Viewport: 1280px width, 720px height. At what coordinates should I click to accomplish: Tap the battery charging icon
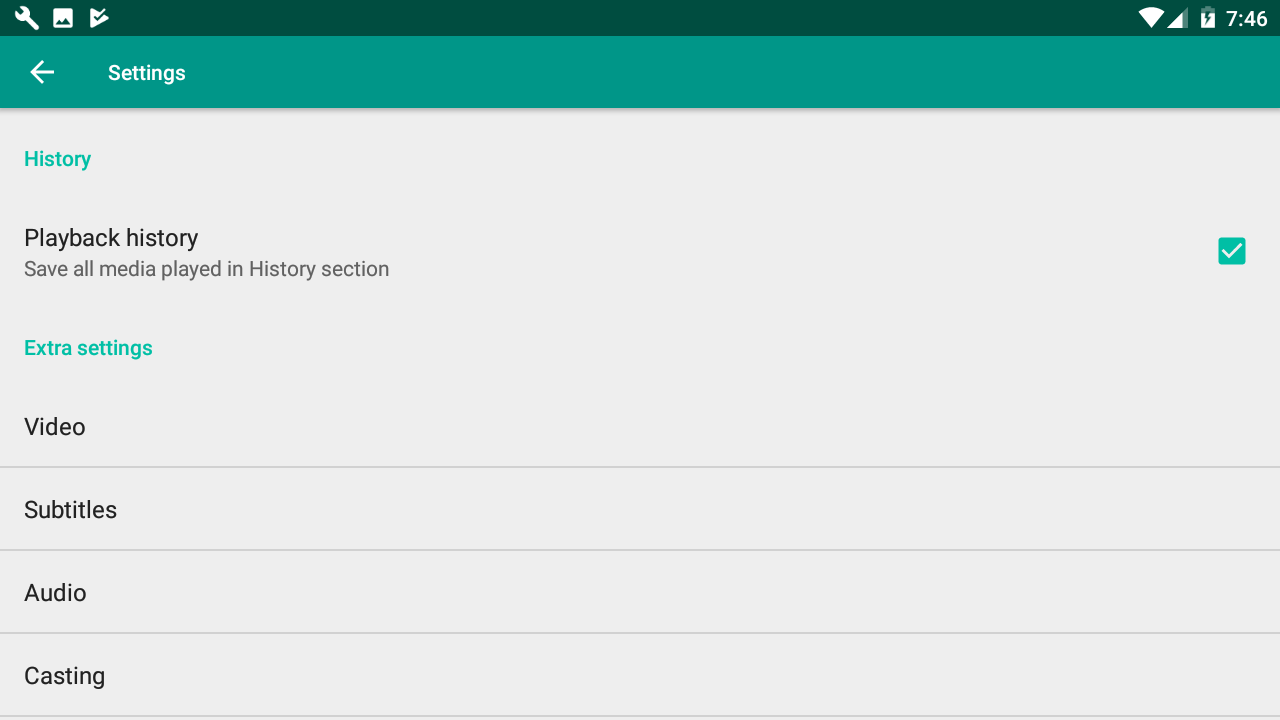[1207, 18]
